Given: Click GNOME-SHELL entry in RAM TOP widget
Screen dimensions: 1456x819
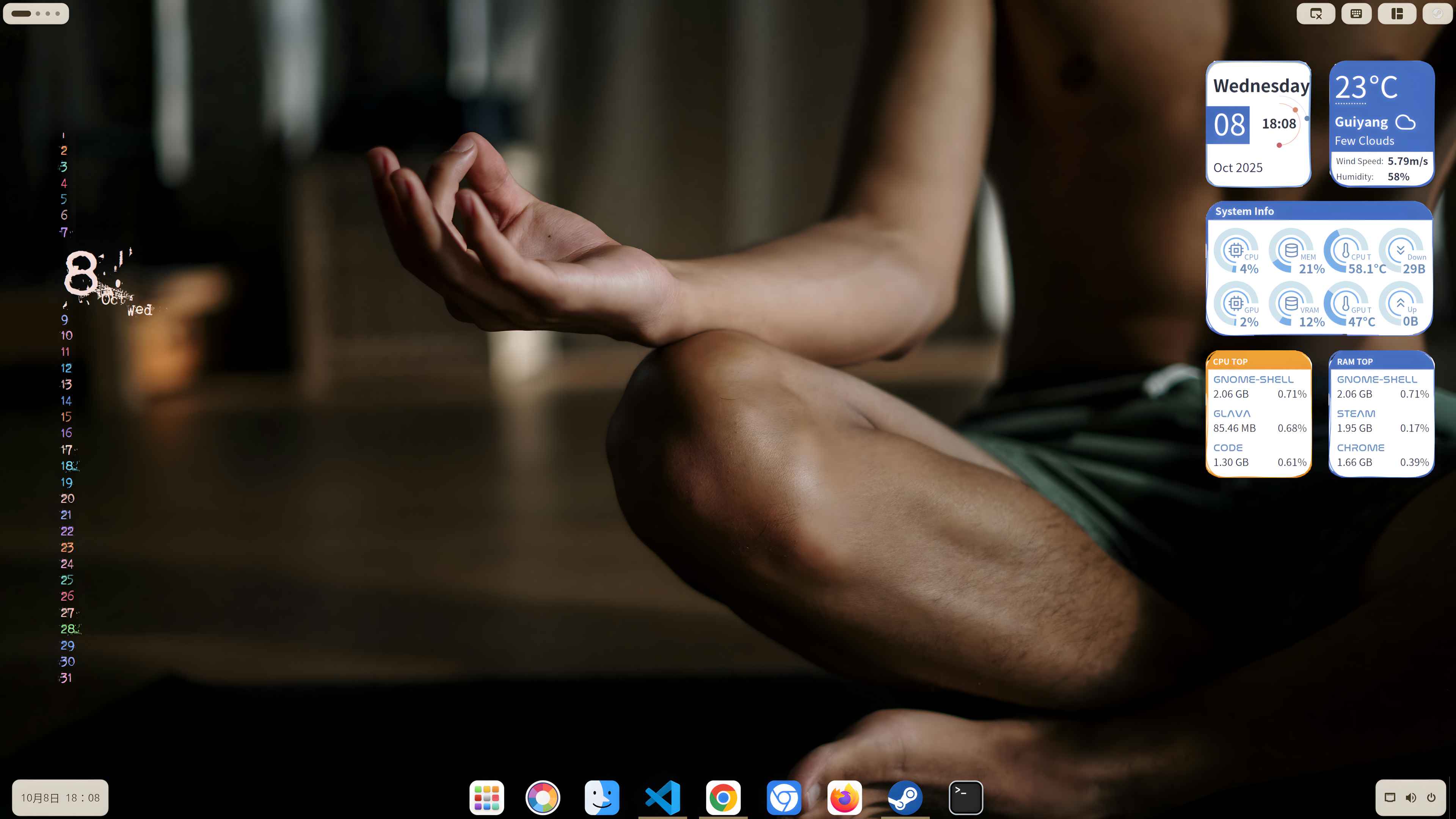Looking at the screenshot, I should click(x=1377, y=379).
